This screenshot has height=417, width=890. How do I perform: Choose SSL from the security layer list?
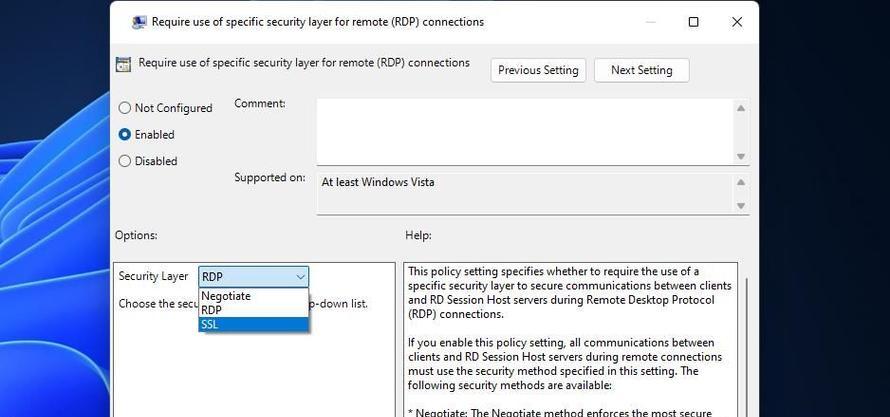210,324
